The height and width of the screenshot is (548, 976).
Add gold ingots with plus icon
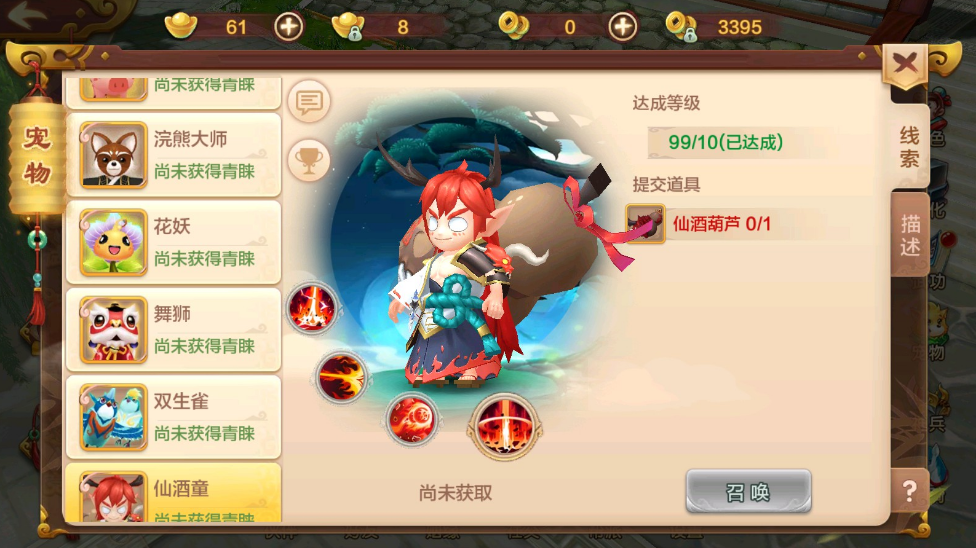(288, 27)
